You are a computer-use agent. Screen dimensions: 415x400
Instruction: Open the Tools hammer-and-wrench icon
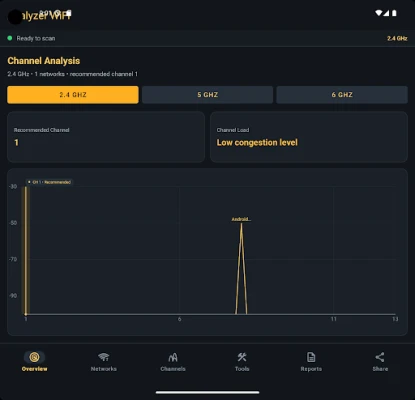coord(242,357)
